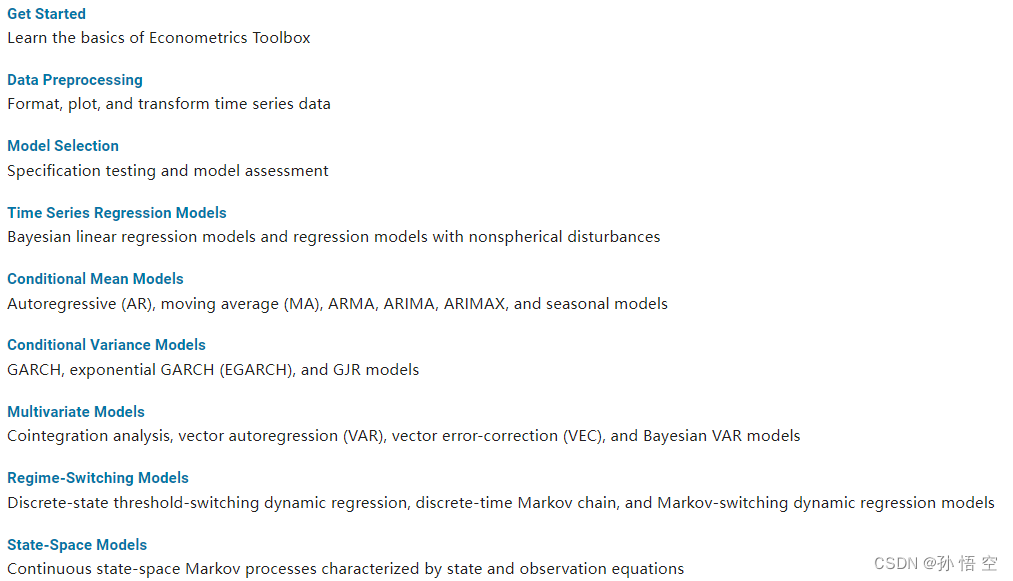
Task: Click the 'Format, plot, and transform' description
Action: 169,104
